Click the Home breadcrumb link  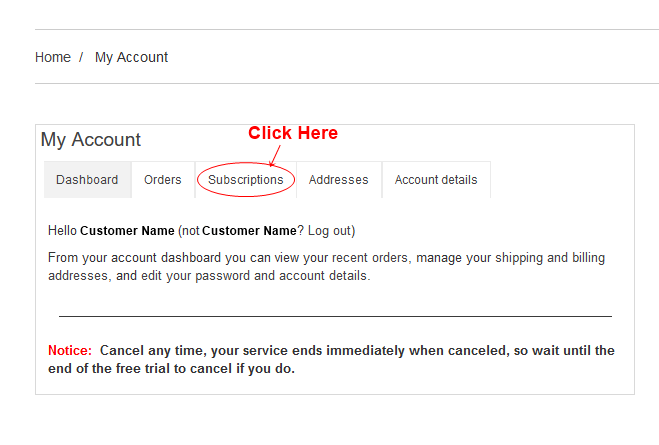[x=53, y=57]
